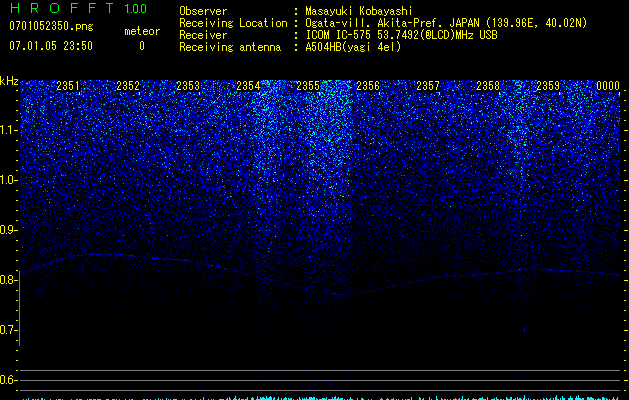Screen dimensions: 629x400
Task: Click the Observer field label
Action: (x=203, y=11)
